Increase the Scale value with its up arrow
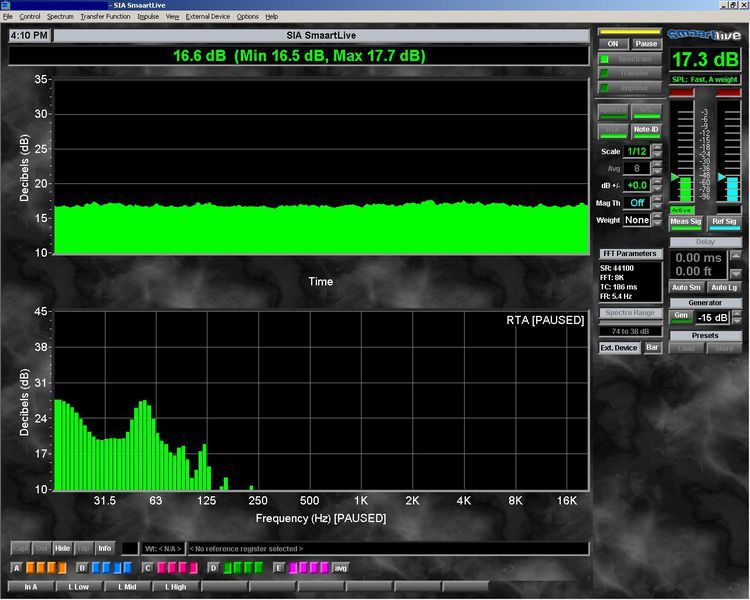Screen dimensions: 750x600 point(657,147)
